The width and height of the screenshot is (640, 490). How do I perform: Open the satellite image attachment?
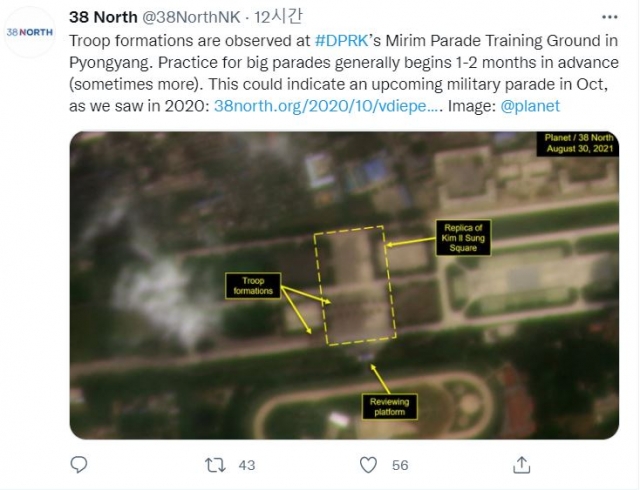(344, 285)
